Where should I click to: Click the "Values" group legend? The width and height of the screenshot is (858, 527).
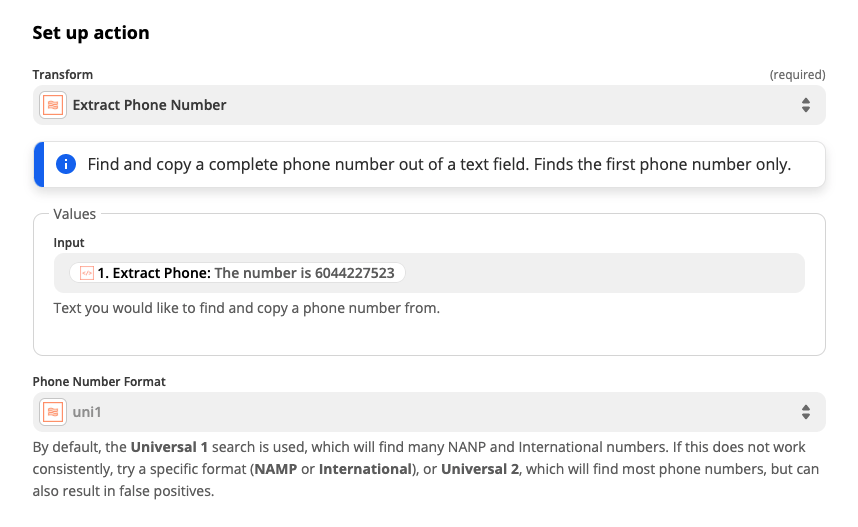74,214
